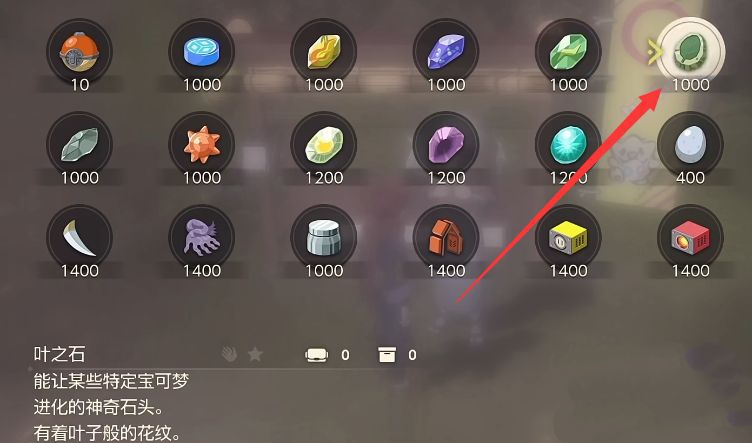Select the gray metal coat jar
Viewport: 752px width, 443px height.
pos(324,238)
